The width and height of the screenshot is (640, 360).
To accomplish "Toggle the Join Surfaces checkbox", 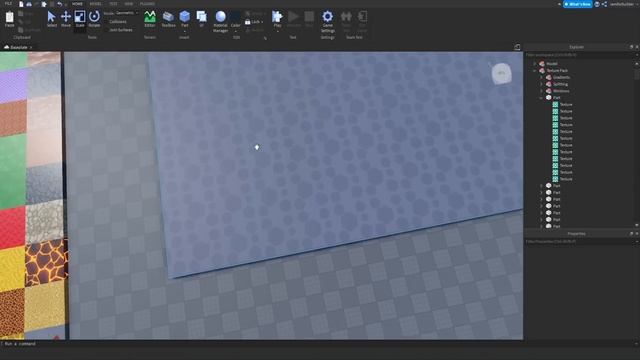I will (107, 30).
